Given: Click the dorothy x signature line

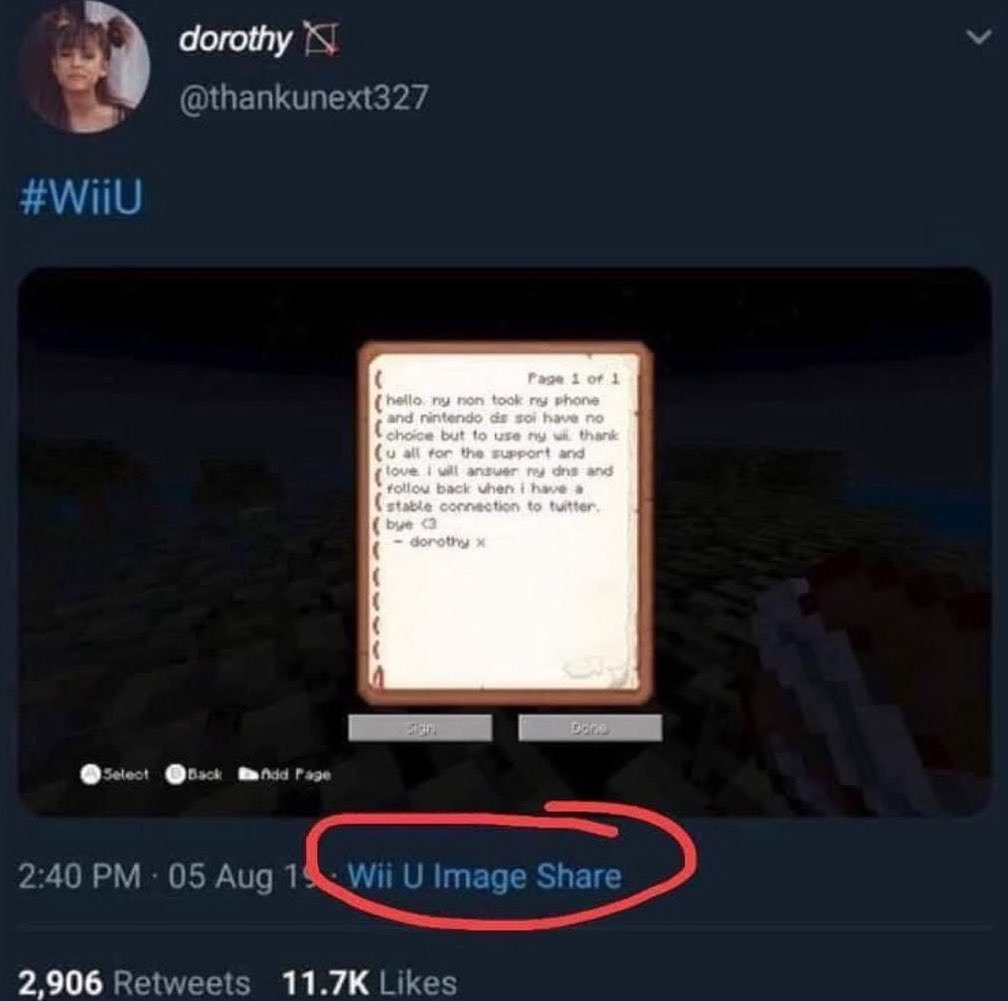Looking at the screenshot, I should click(x=440, y=542).
